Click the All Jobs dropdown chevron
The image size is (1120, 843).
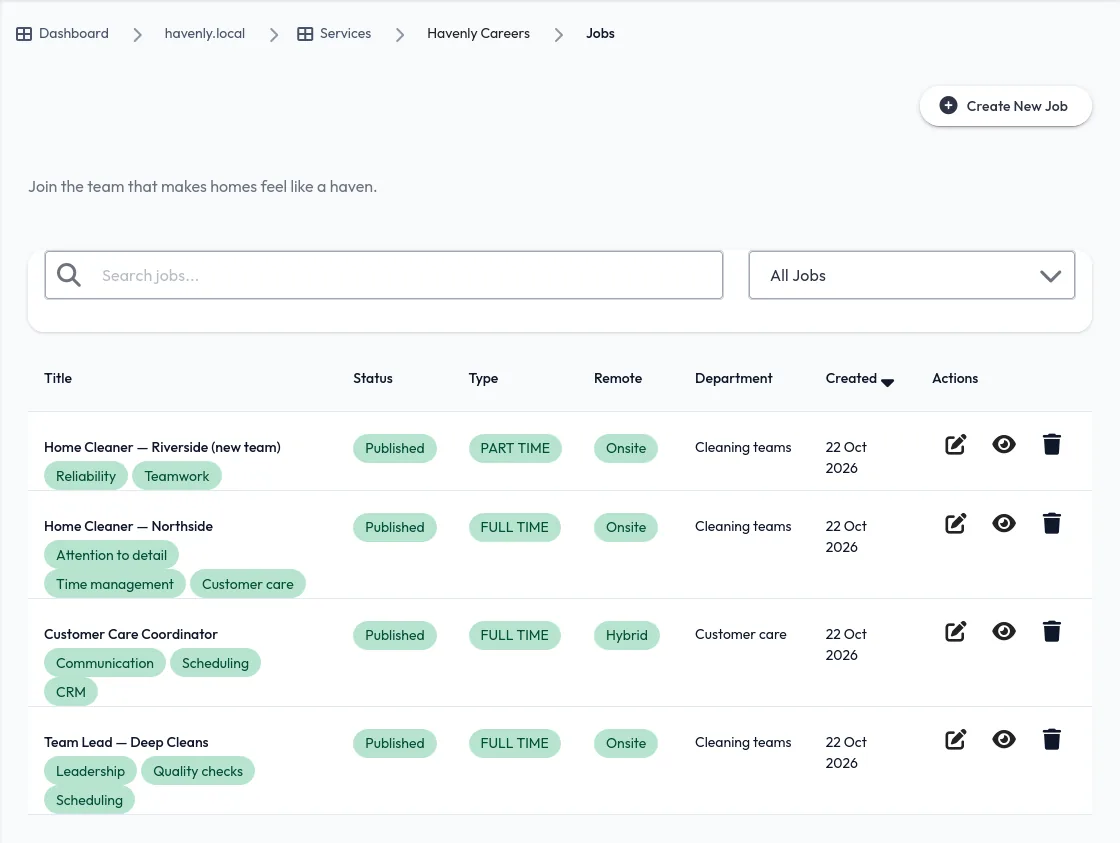click(1050, 276)
